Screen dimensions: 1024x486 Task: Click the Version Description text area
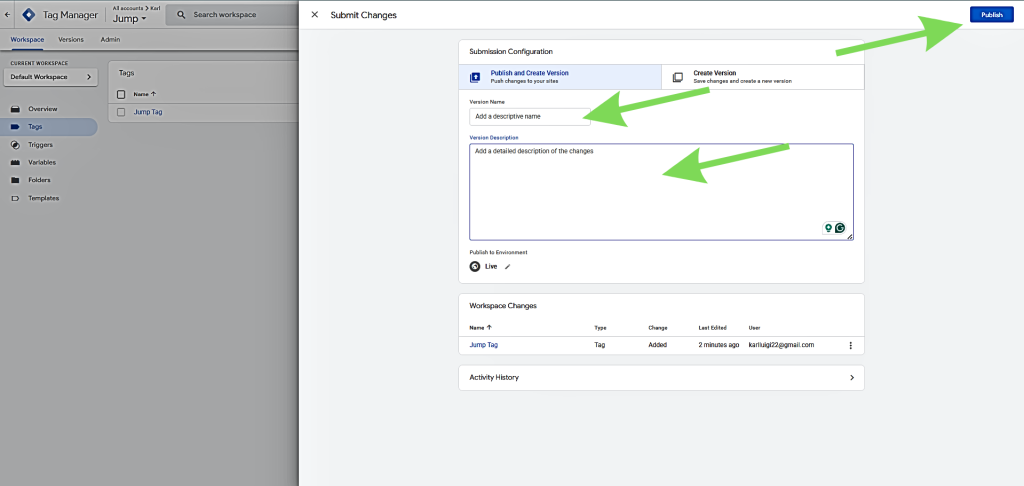click(660, 190)
